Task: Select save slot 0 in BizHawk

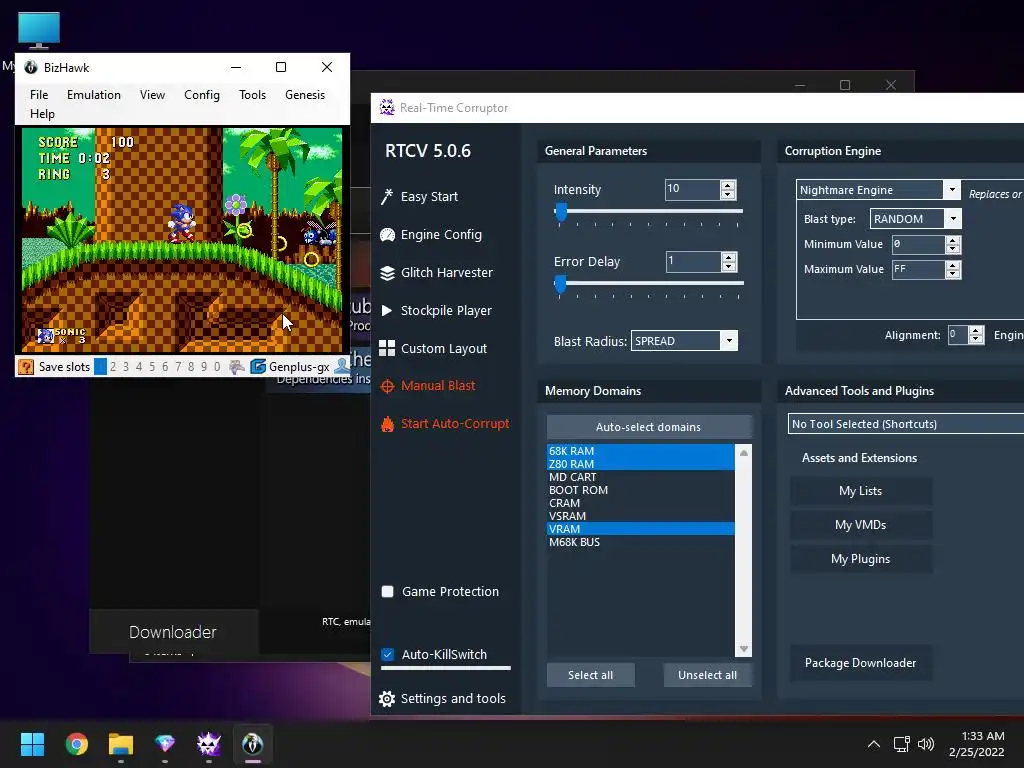Action: (217, 367)
